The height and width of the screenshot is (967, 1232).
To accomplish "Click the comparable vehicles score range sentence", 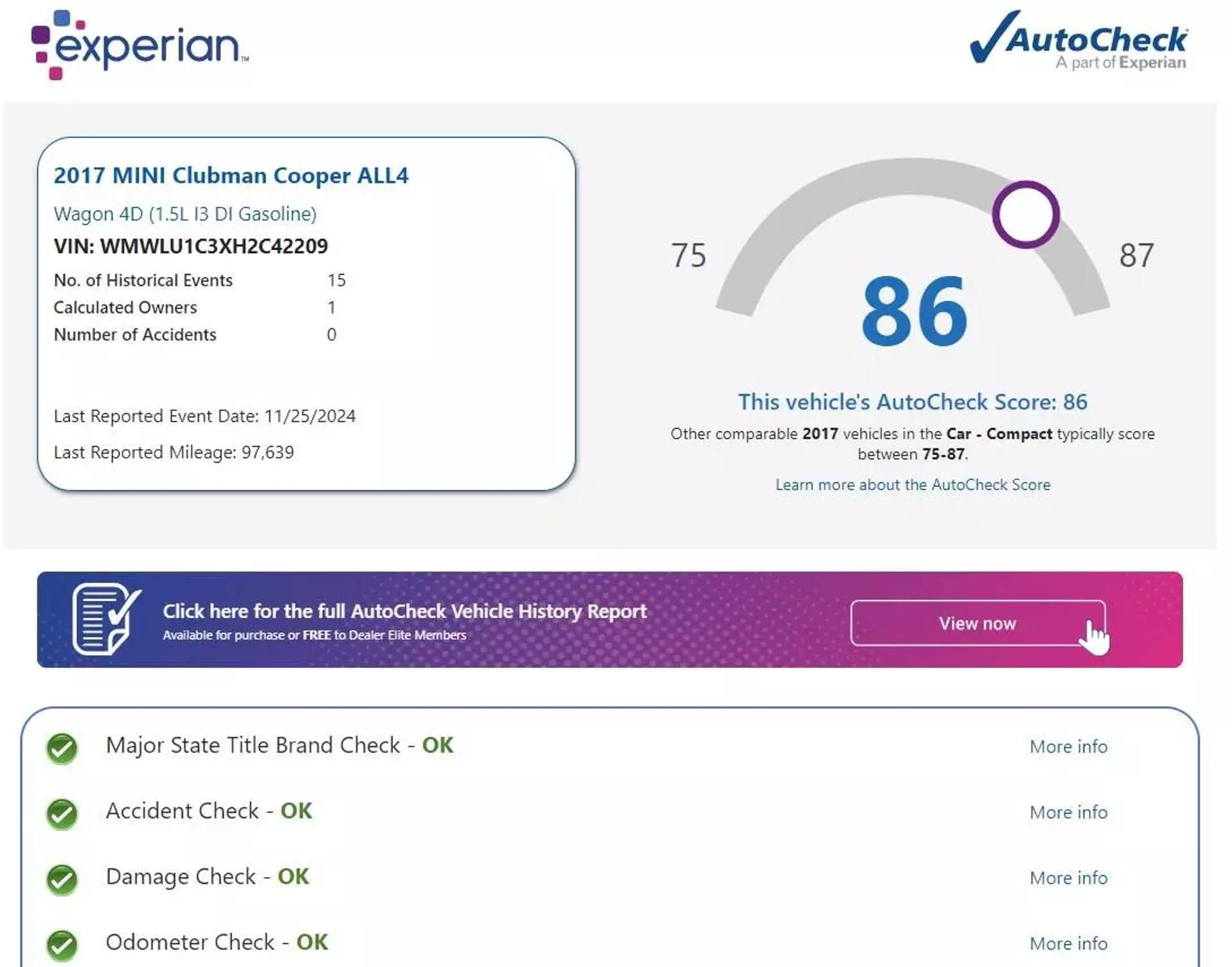I will click(913, 444).
